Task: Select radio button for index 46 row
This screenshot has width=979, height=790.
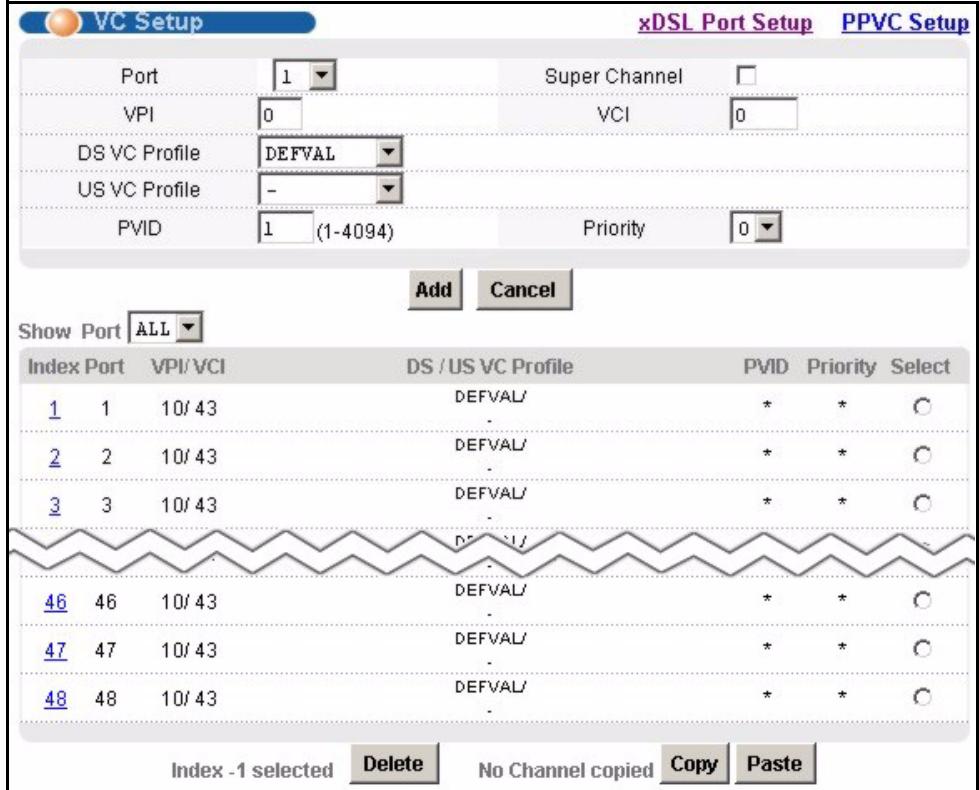Action: (x=922, y=601)
